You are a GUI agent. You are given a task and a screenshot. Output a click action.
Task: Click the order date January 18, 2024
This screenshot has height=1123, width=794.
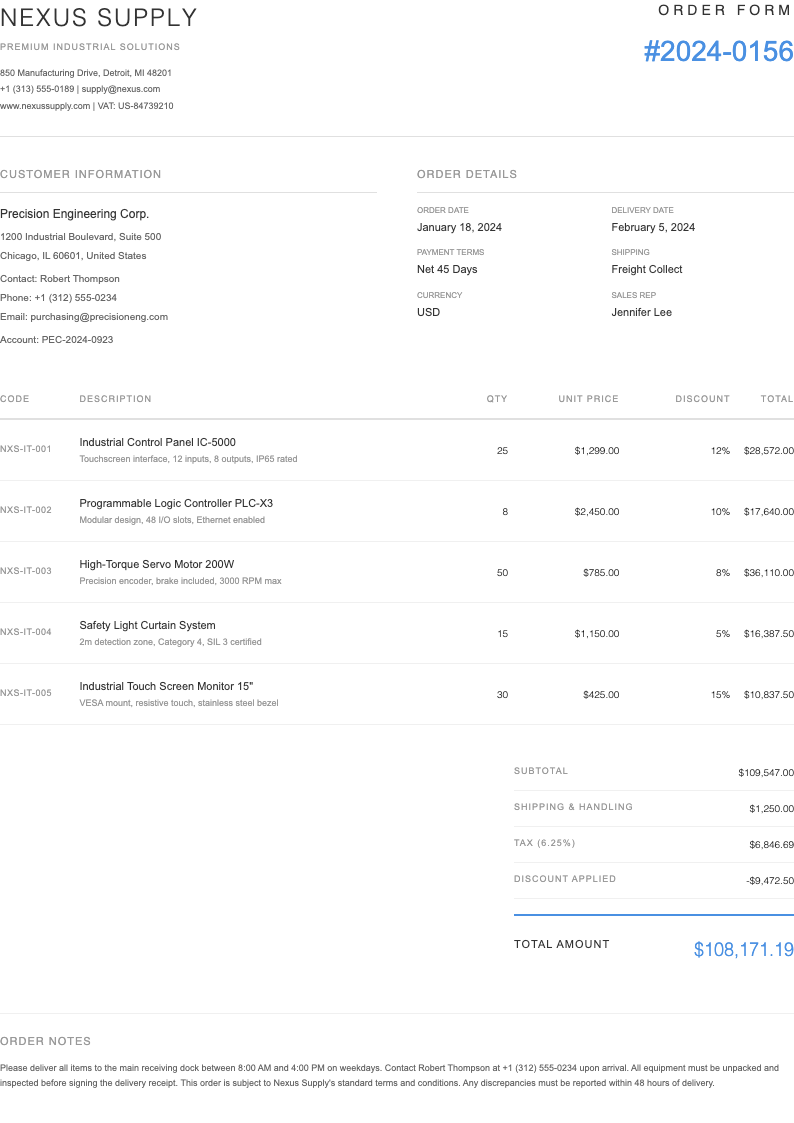459,227
